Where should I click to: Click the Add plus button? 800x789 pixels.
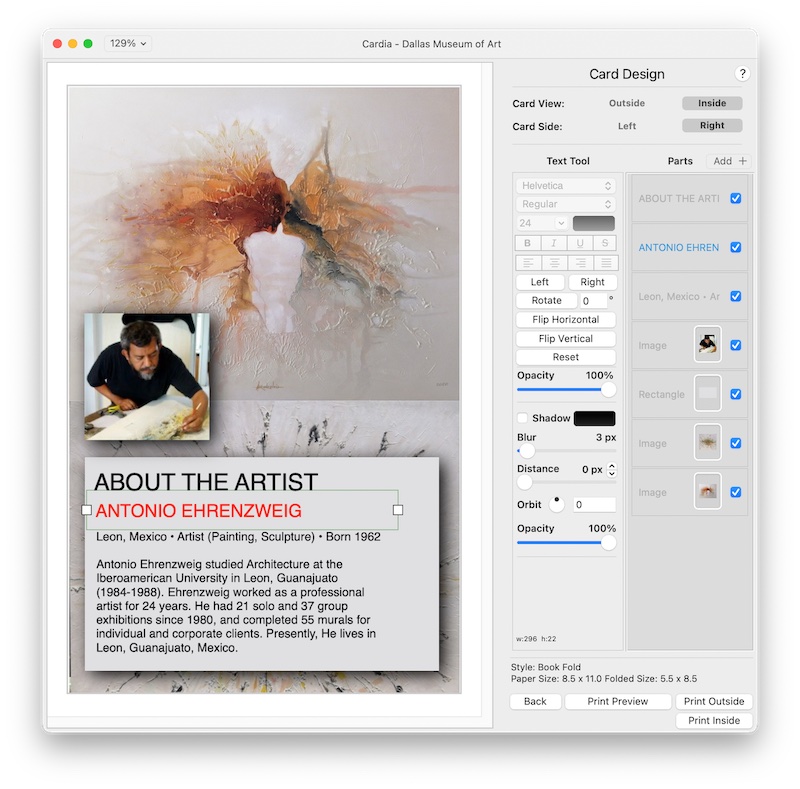click(730, 161)
